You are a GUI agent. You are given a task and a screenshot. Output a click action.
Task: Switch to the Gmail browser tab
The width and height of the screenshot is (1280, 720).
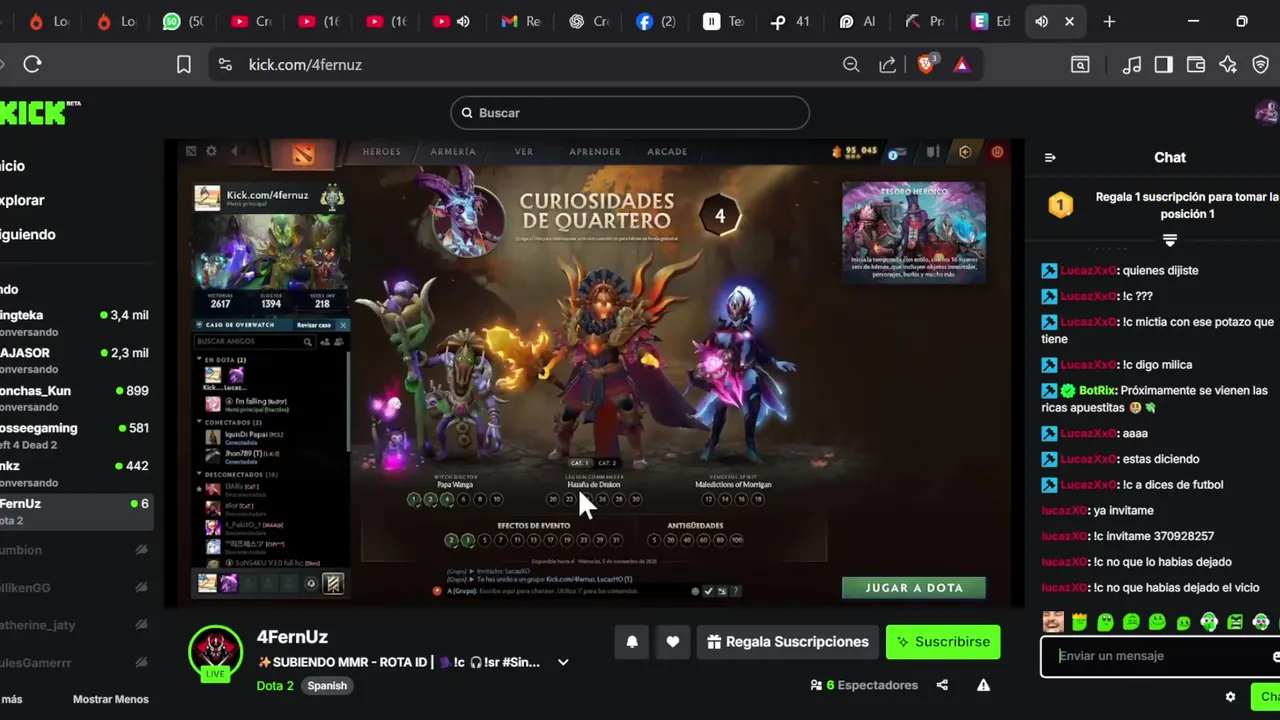(520, 21)
